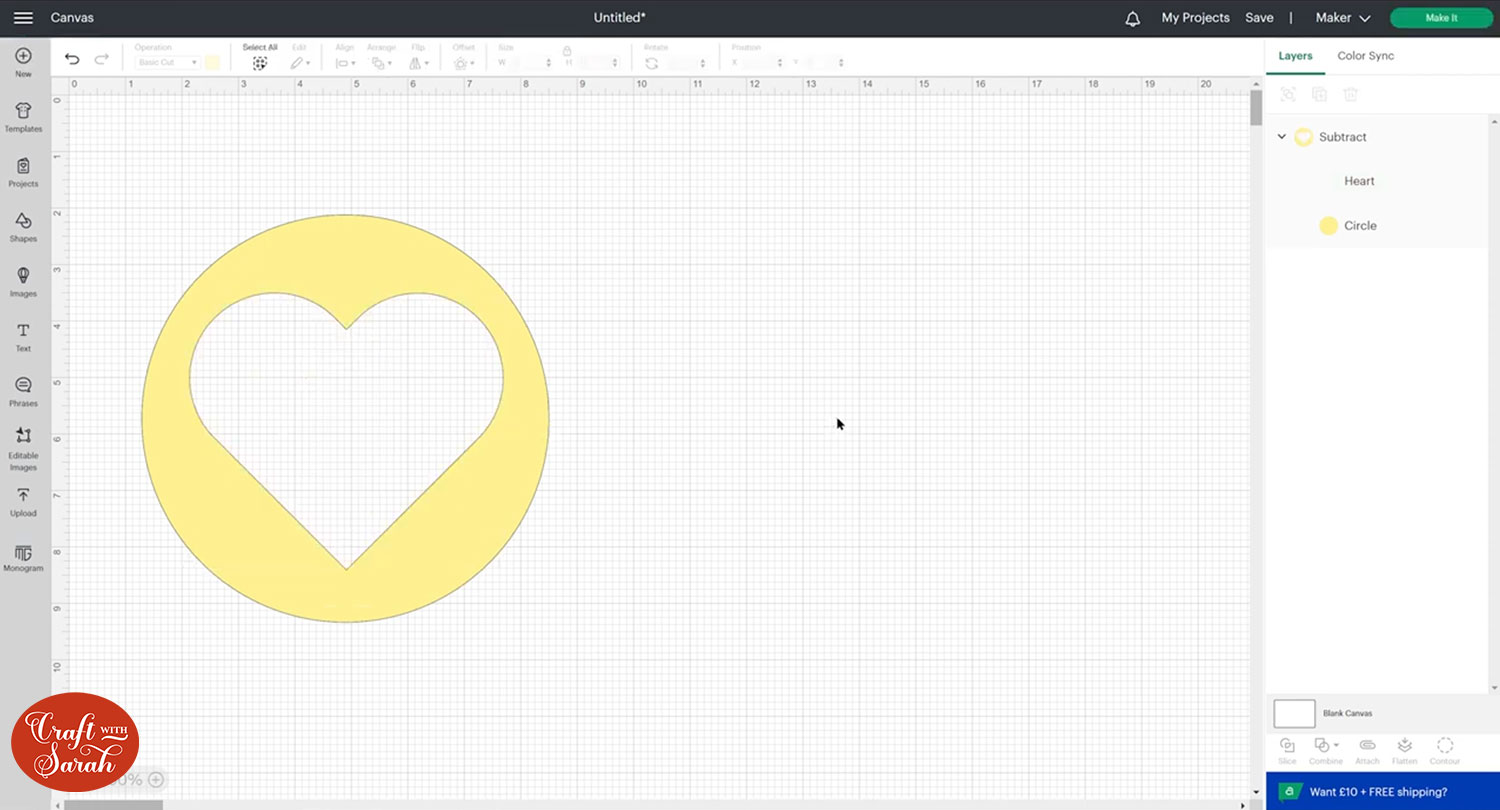Viewport: 1500px width, 810px height.
Task: Open the free shipping offer banner
Action: tap(1383, 791)
